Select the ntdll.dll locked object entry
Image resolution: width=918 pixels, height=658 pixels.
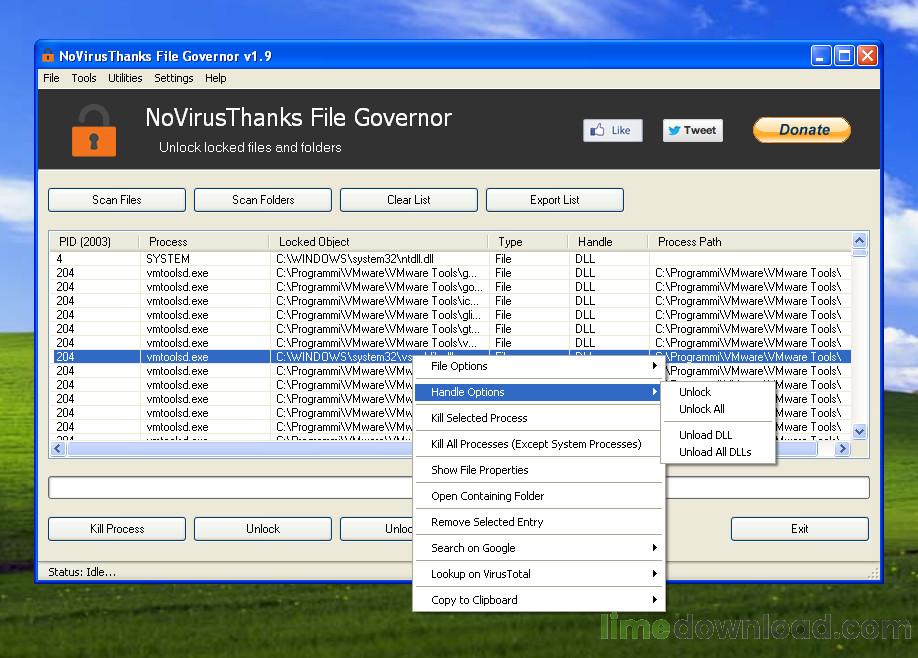click(x=355, y=259)
